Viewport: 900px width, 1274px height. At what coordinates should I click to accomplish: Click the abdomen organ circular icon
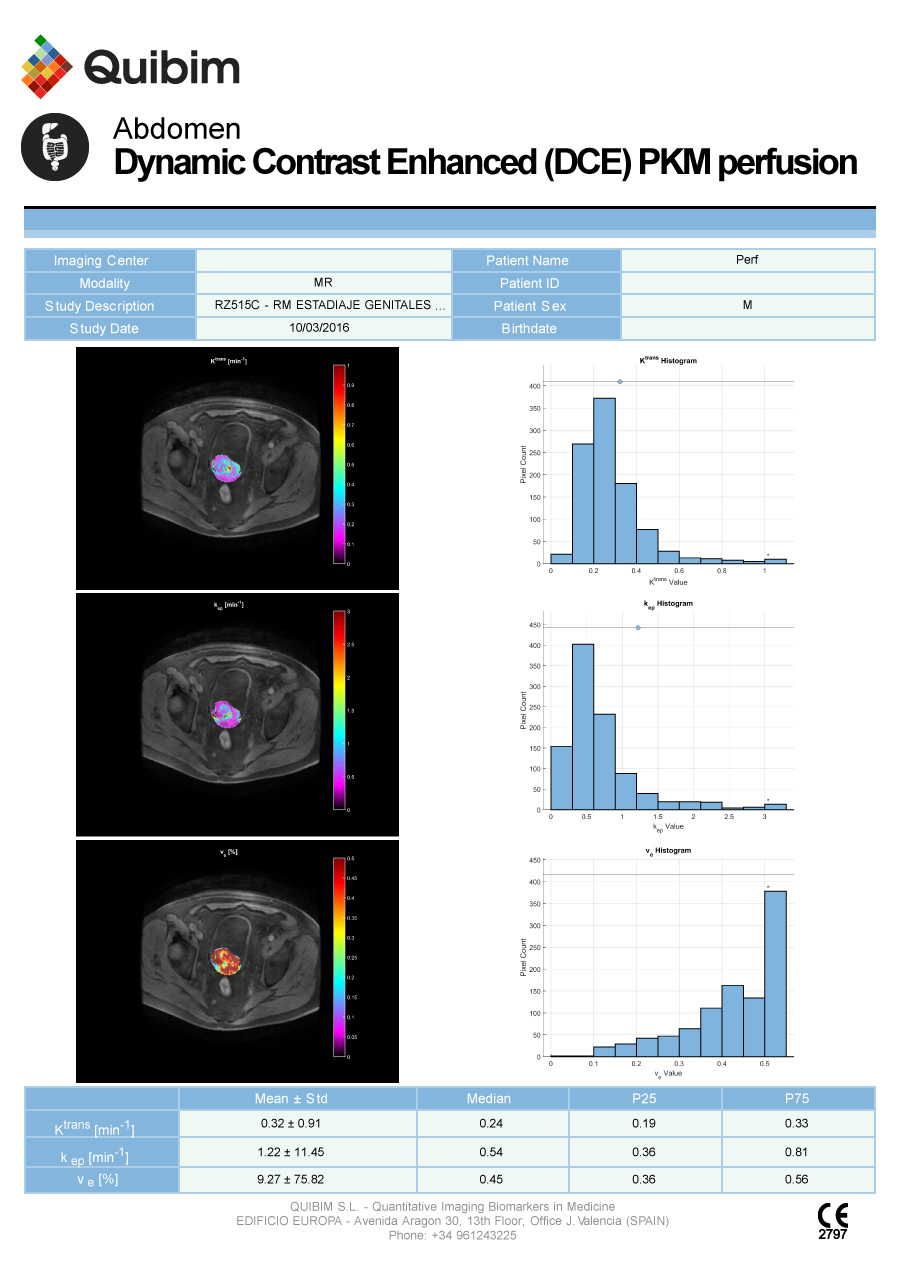tap(55, 147)
